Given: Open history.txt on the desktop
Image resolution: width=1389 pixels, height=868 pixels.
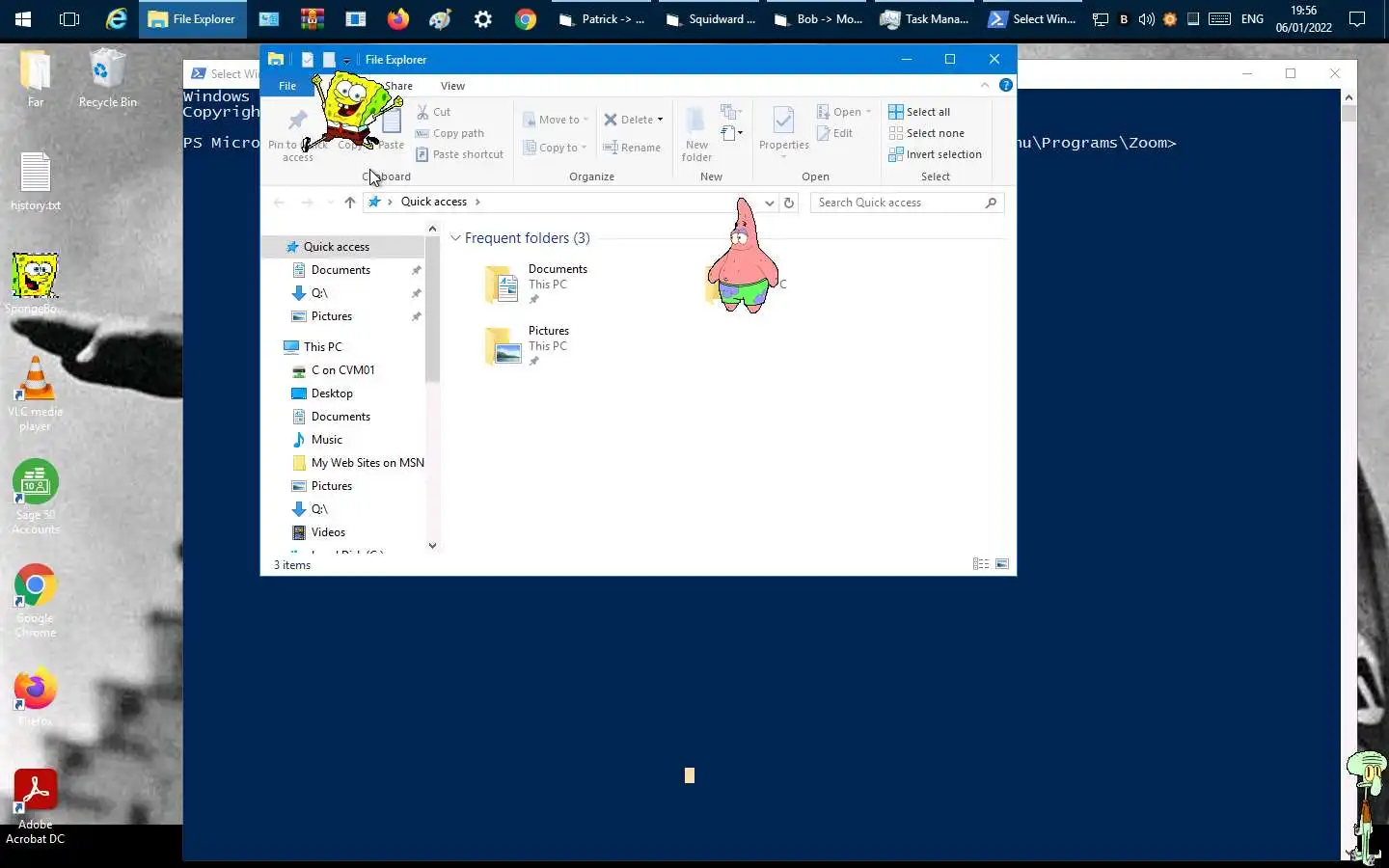Looking at the screenshot, I should pos(36,181).
